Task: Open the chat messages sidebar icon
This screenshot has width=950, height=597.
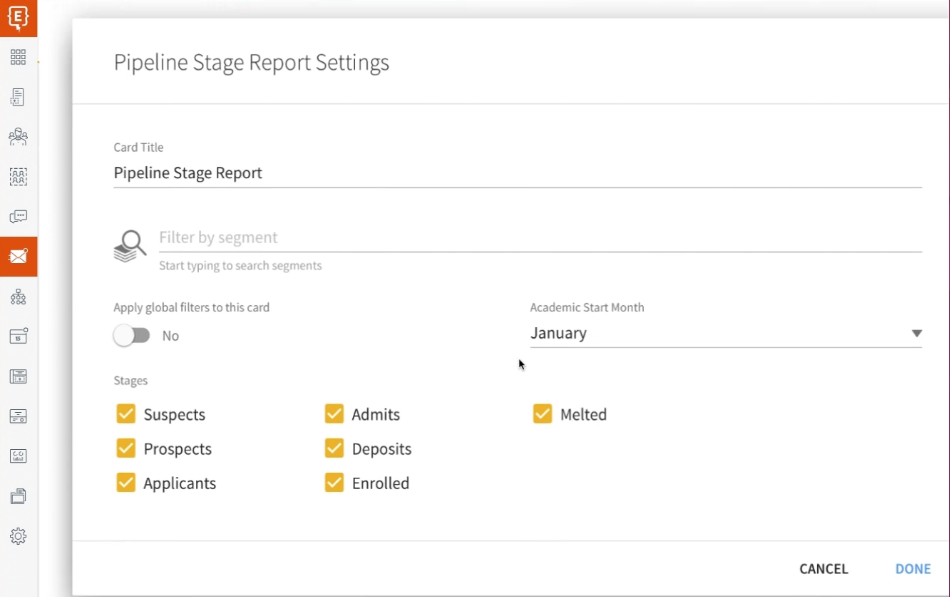Action: tap(18, 217)
